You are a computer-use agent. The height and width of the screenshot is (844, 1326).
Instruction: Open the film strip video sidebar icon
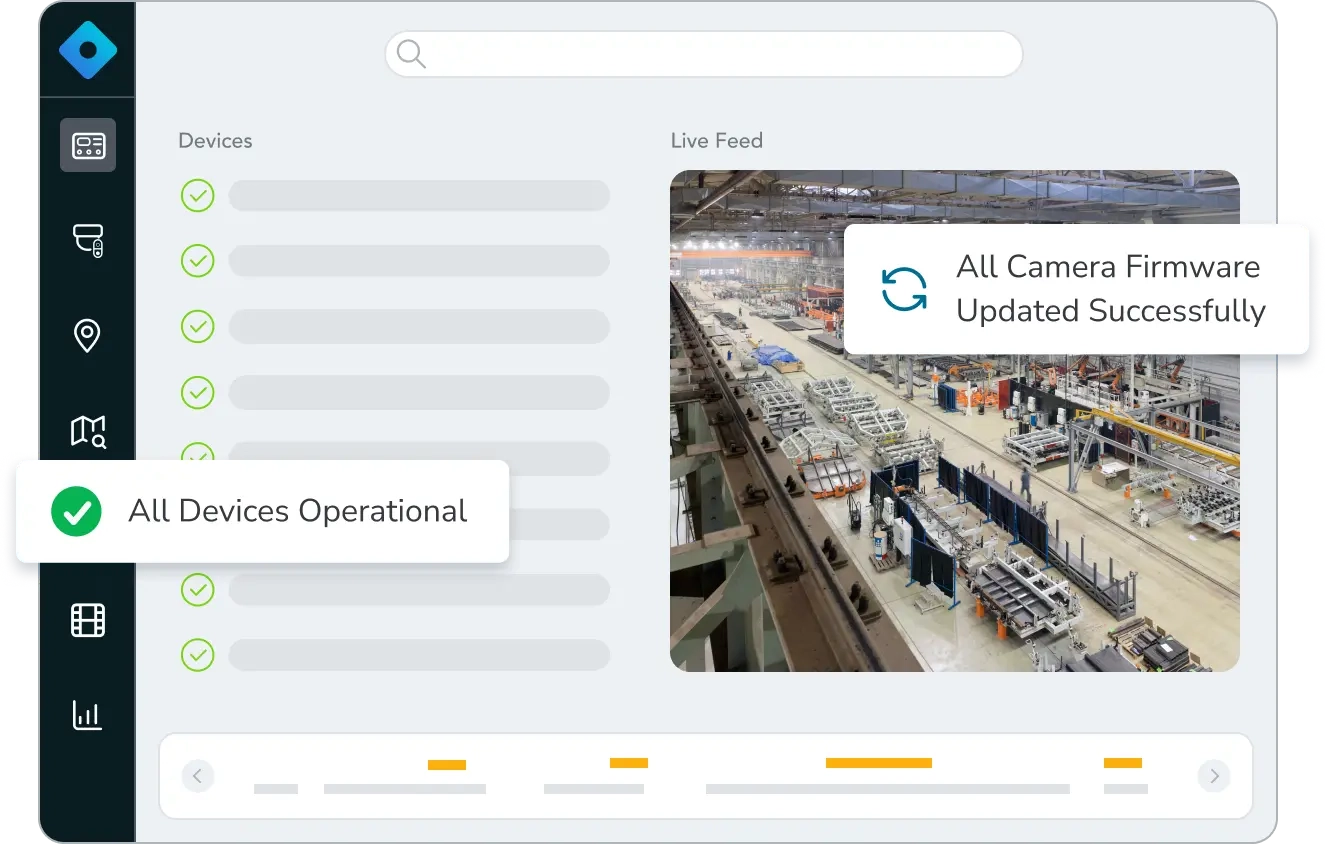tap(88, 620)
